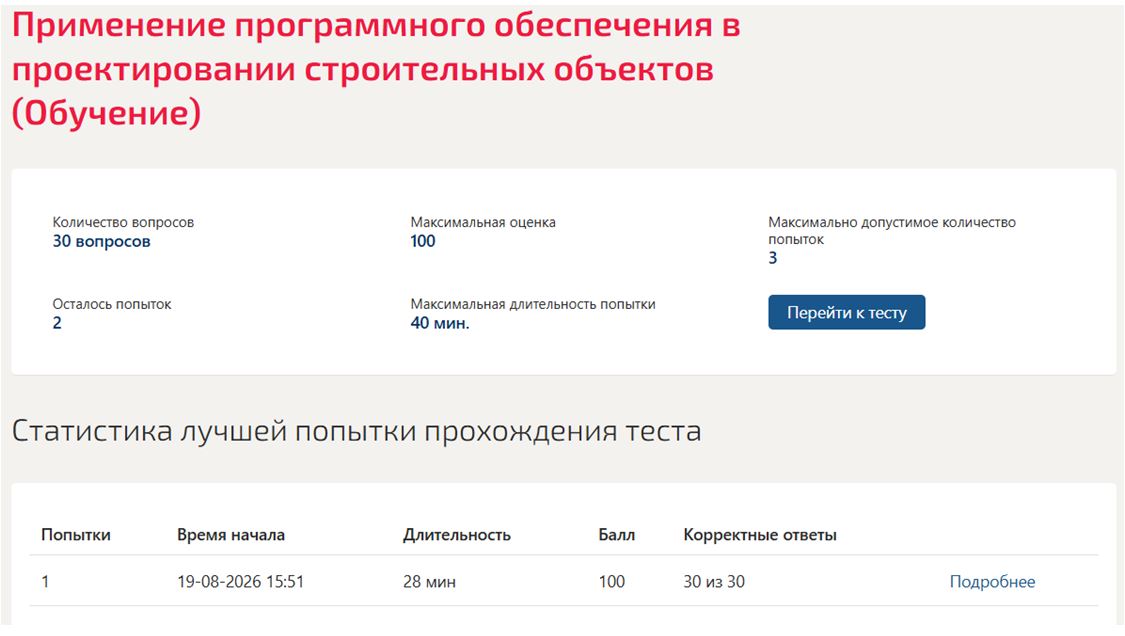Click the 'Перейти к тесту' button

847,312
